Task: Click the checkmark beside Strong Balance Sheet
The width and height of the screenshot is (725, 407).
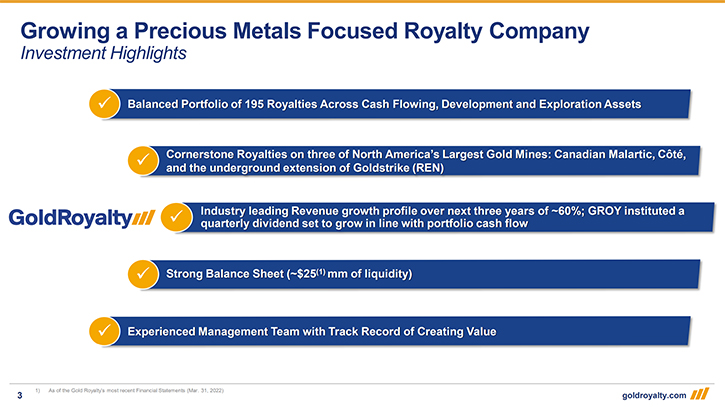Action: [143, 273]
